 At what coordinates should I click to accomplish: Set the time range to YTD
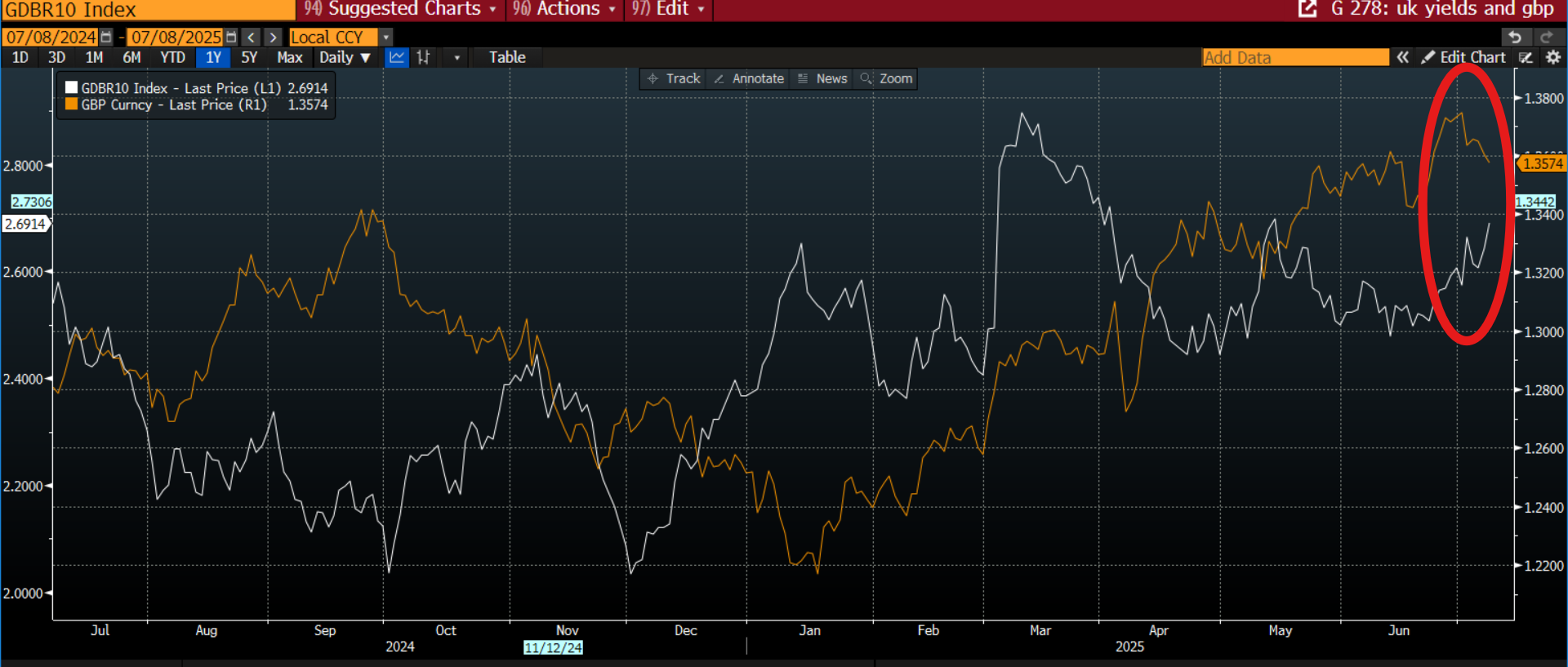click(x=172, y=57)
